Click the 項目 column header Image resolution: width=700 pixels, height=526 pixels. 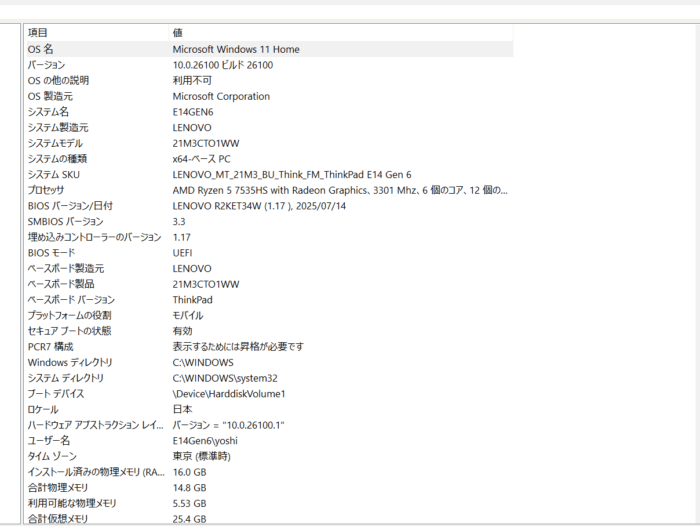40,33
